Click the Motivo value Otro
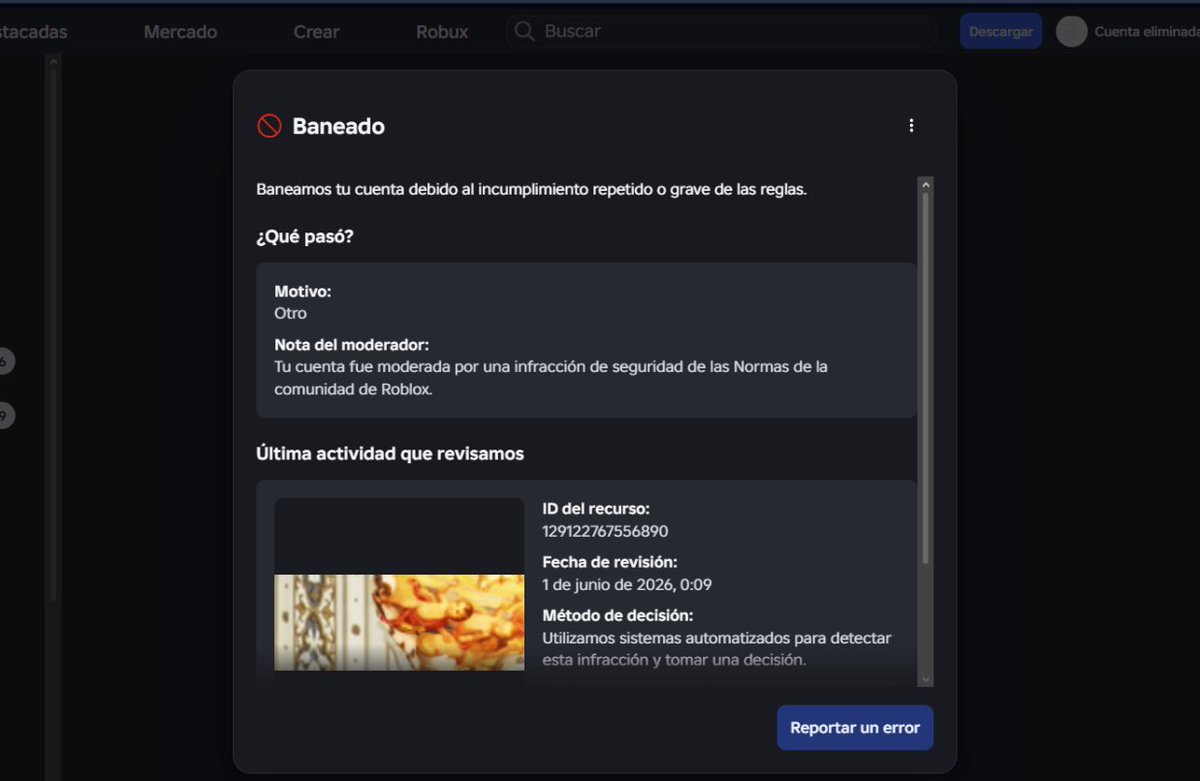 click(x=290, y=313)
